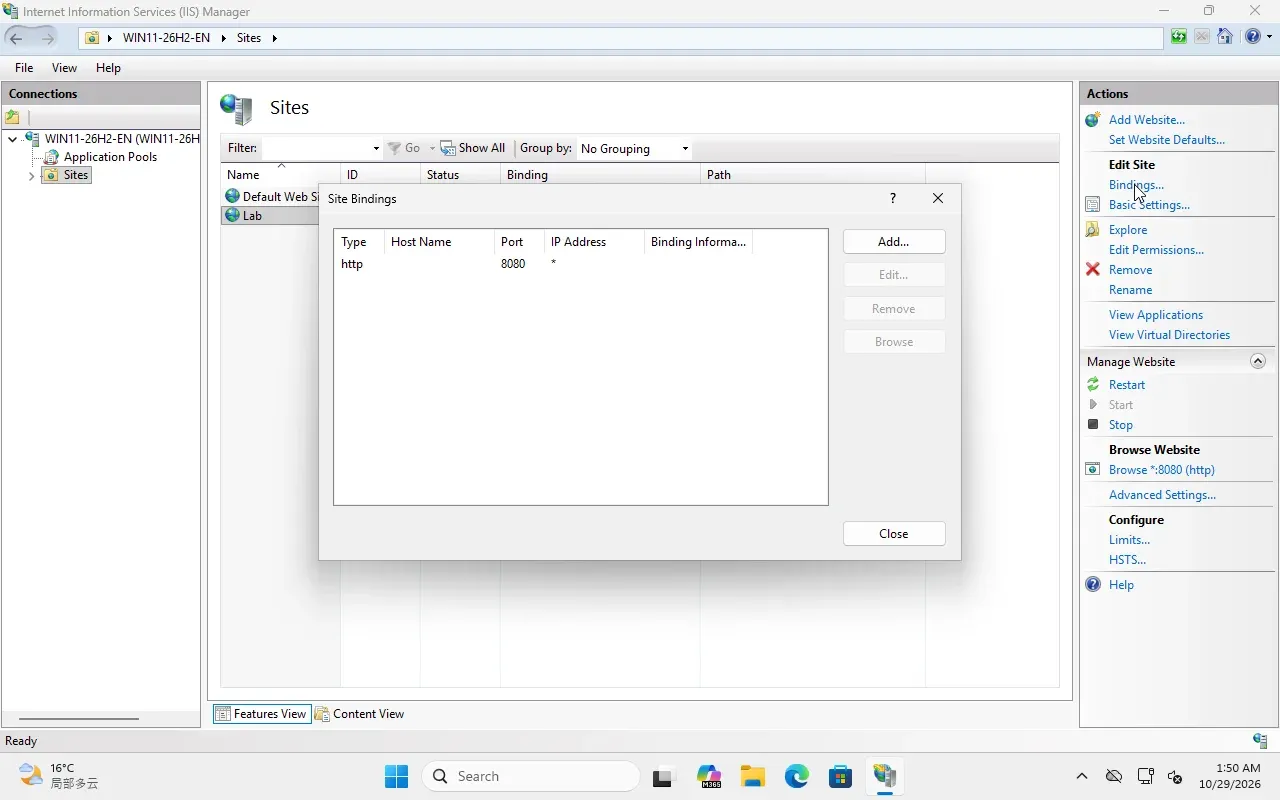The image size is (1280, 800).
Task: Click the Host Name column header
Action: click(x=439, y=242)
